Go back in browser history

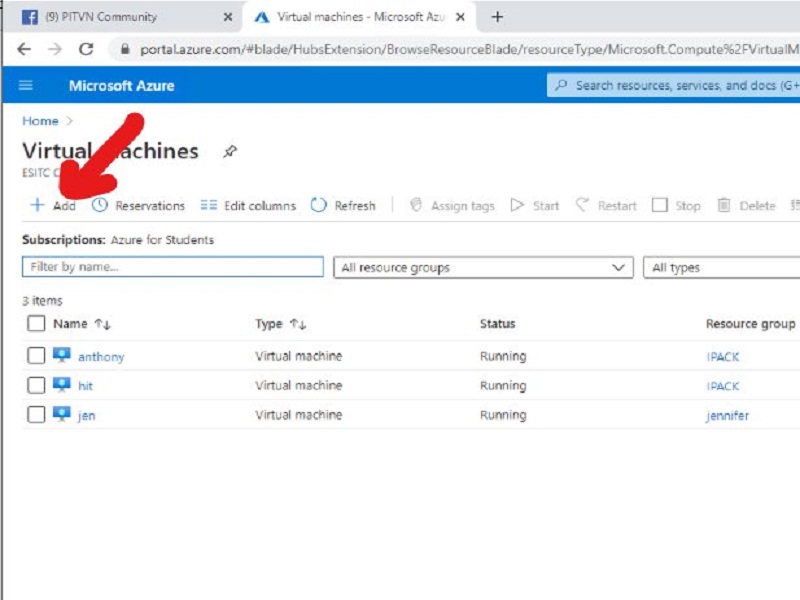[24, 49]
